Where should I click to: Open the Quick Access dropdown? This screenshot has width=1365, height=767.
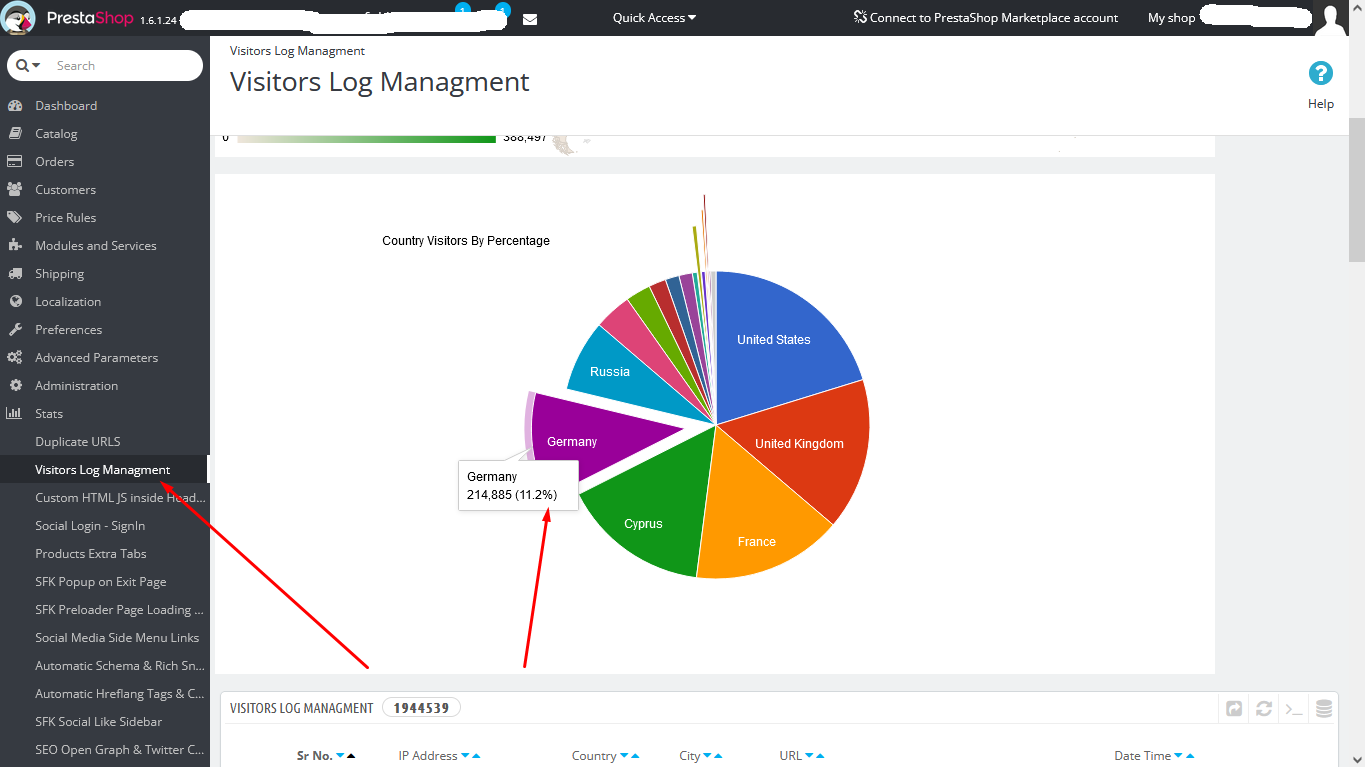point(655,18)
